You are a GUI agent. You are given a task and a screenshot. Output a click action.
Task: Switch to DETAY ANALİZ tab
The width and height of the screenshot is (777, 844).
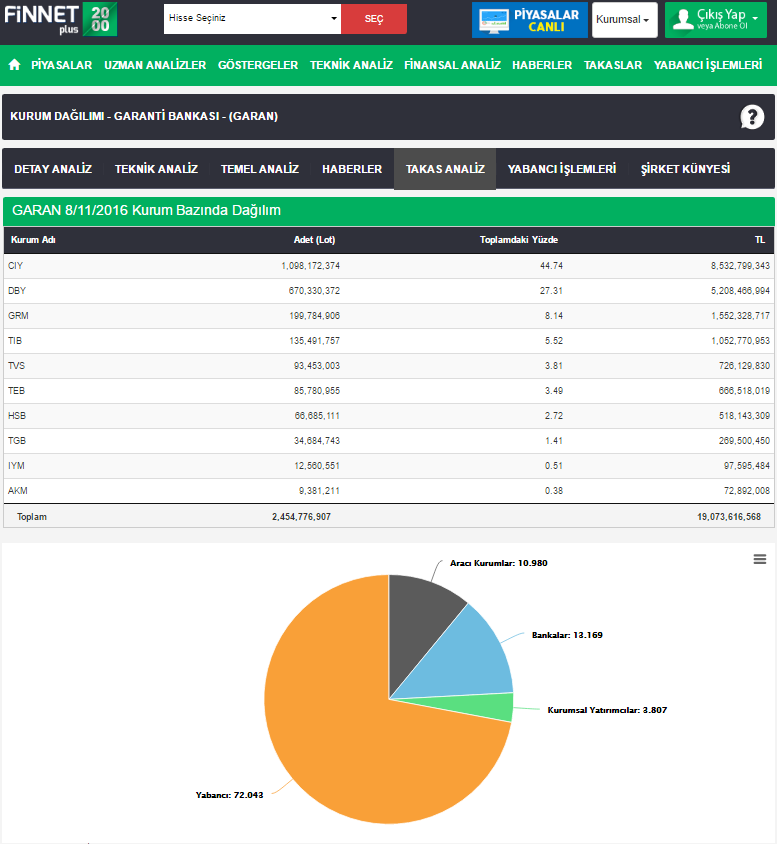(53, 169)
